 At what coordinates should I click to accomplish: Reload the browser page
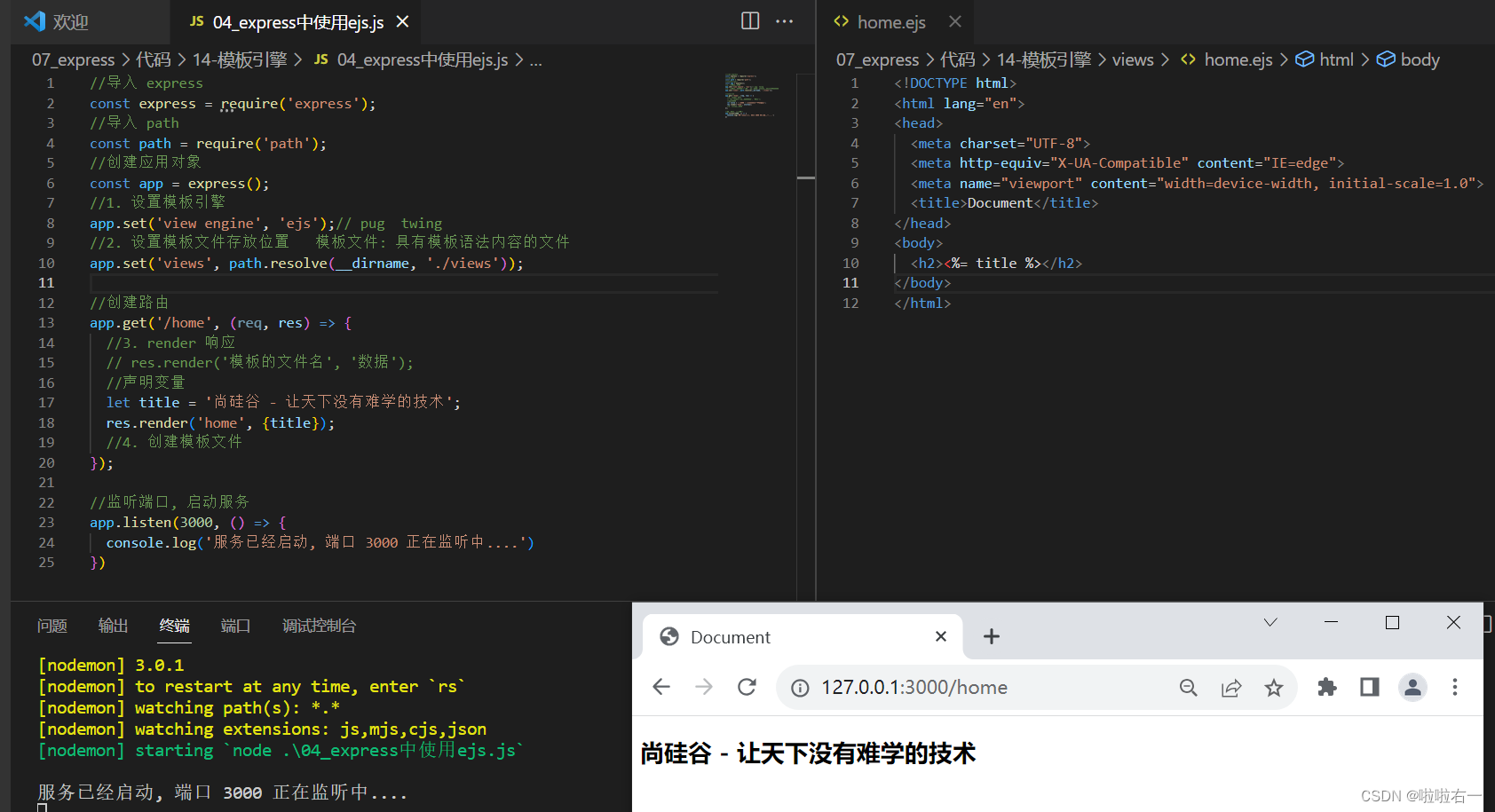[747, 687]
